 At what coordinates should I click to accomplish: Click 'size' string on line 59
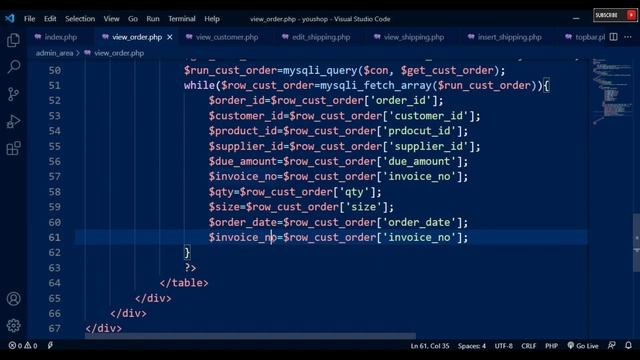click(x=363, y=207)
